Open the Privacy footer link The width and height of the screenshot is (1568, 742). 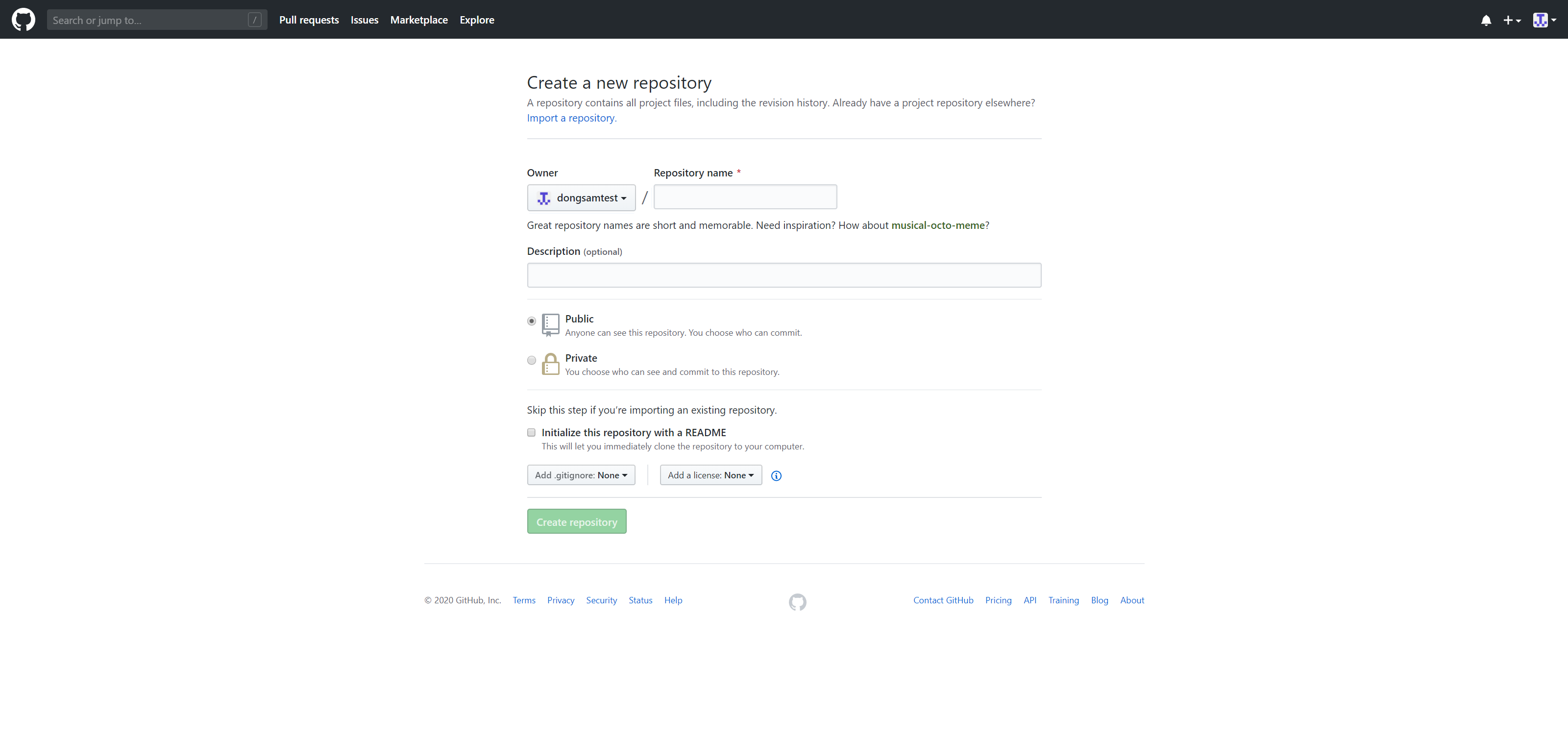[561, 600]
